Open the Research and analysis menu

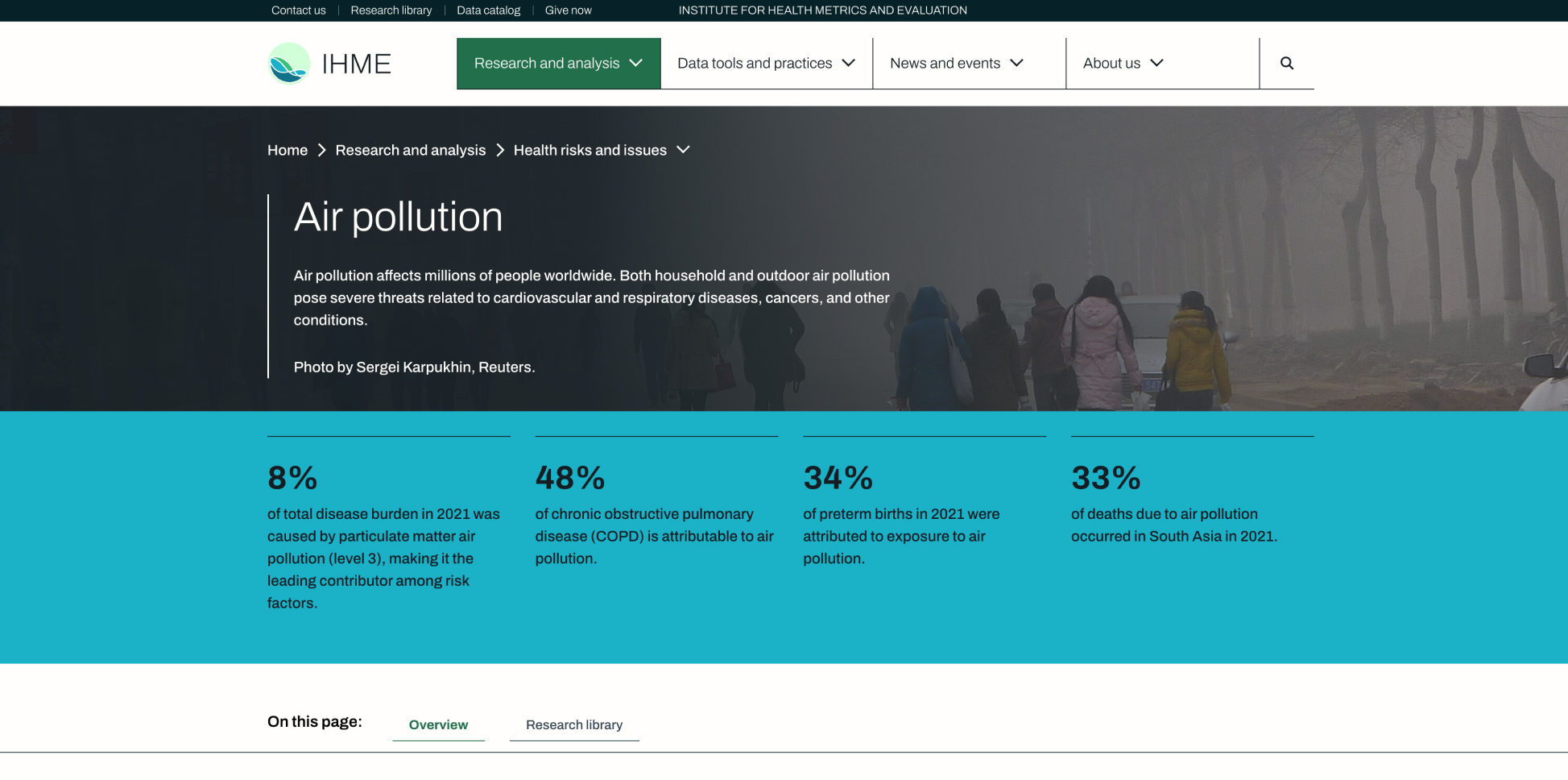click(558, 64)
